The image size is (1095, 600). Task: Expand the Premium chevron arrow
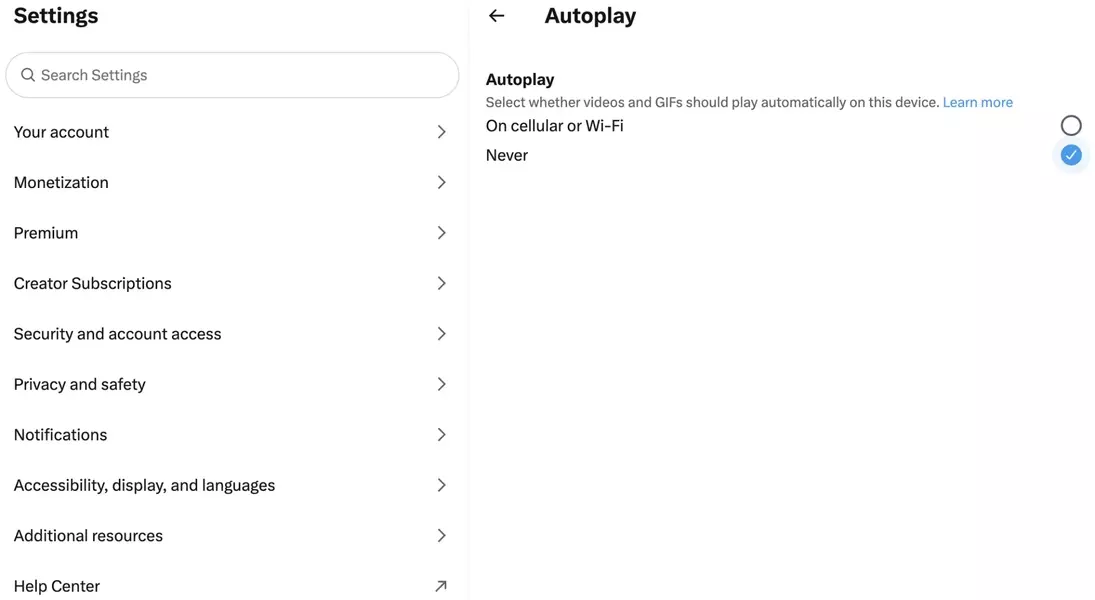click(x=441, y=233)
